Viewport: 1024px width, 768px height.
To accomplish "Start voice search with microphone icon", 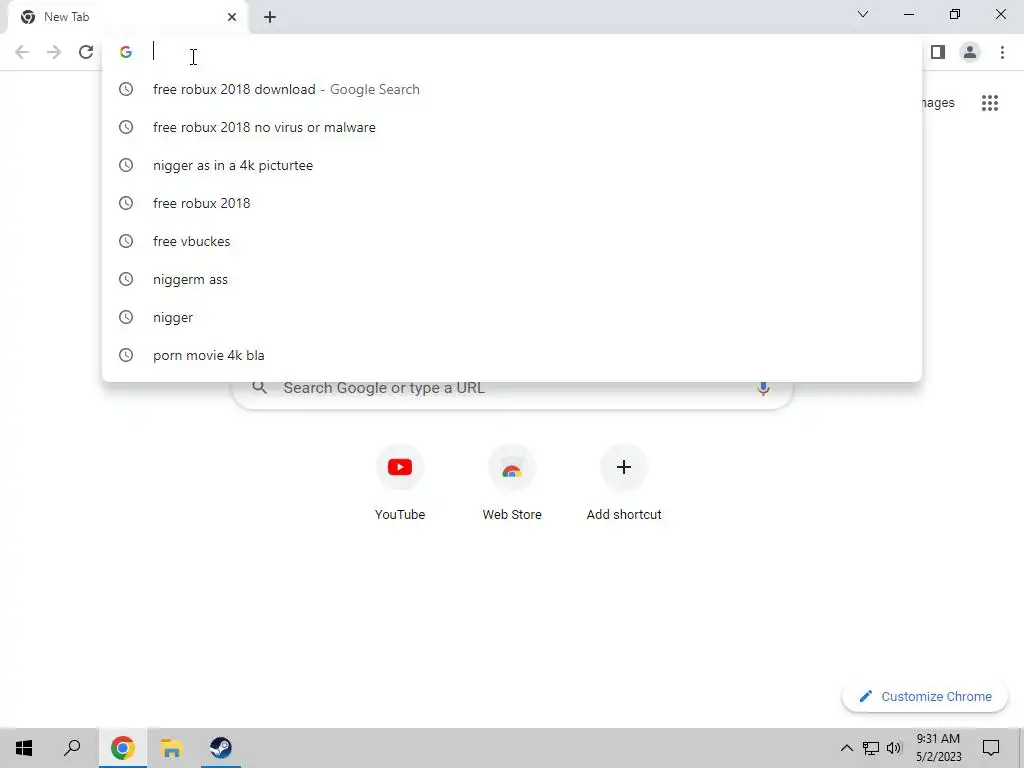I will click(763, 388).
